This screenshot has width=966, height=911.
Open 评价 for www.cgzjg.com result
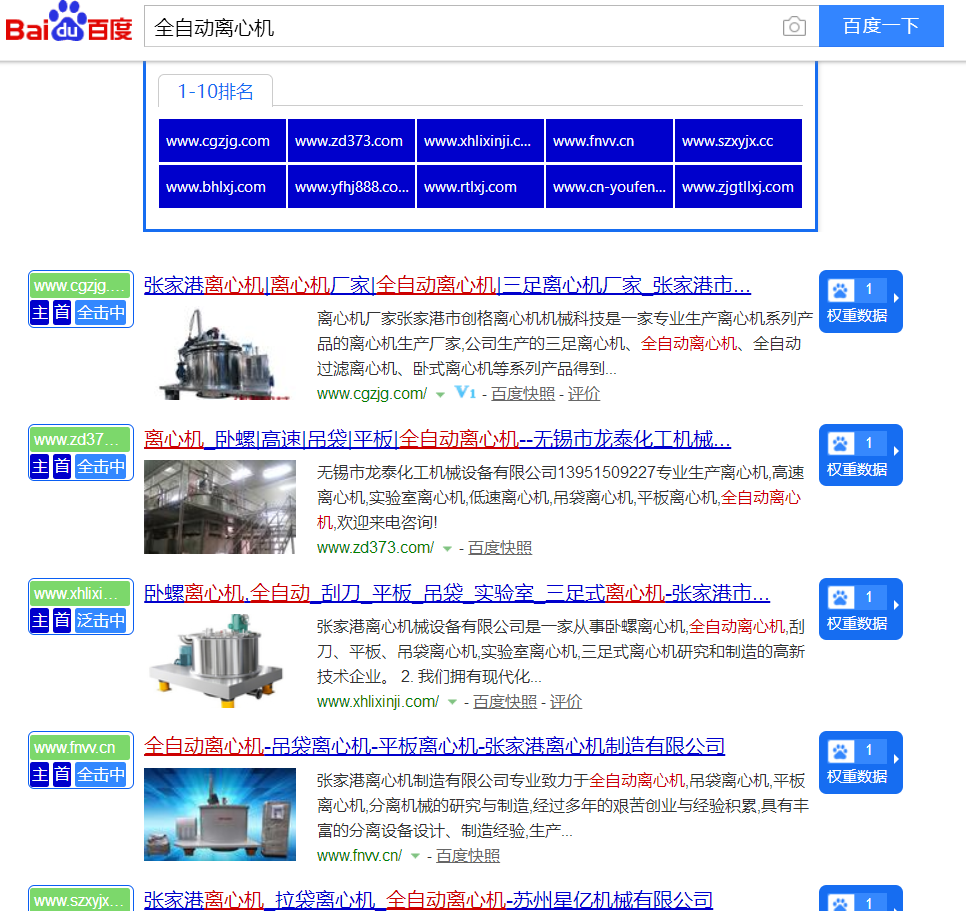pos(583,394)
